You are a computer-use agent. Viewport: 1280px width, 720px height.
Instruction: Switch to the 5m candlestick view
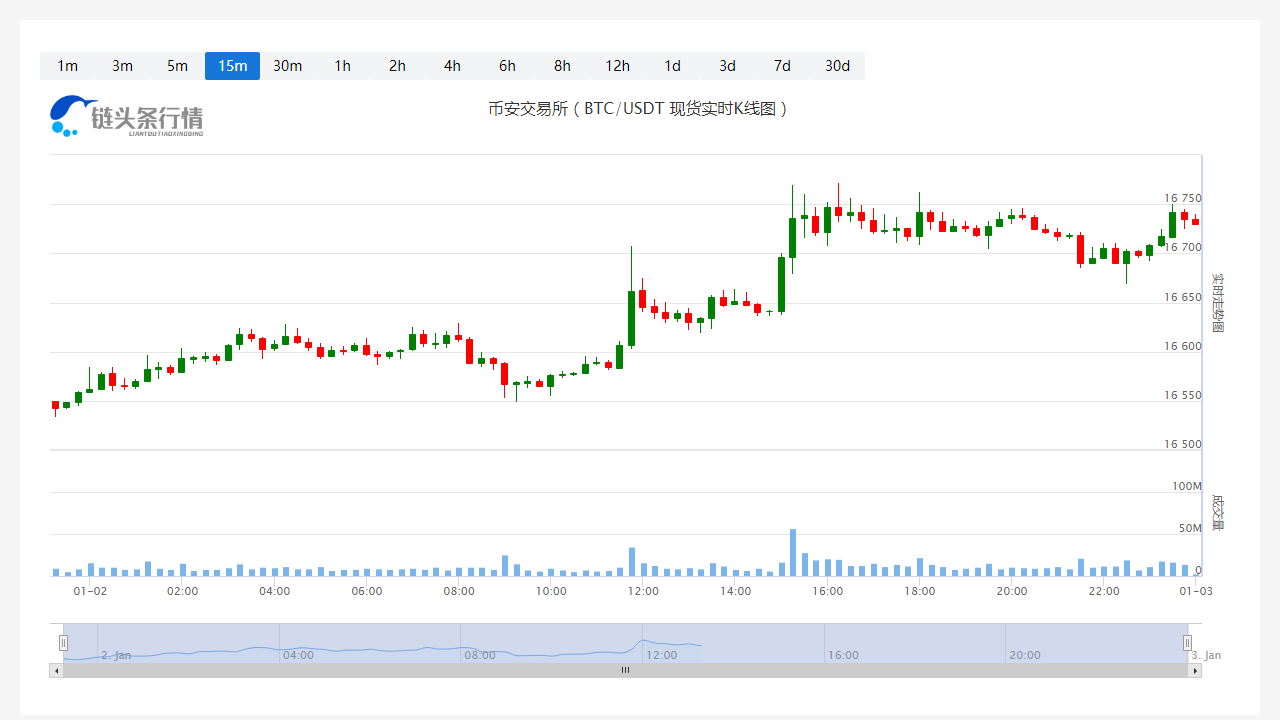click(x=177, y=66)
